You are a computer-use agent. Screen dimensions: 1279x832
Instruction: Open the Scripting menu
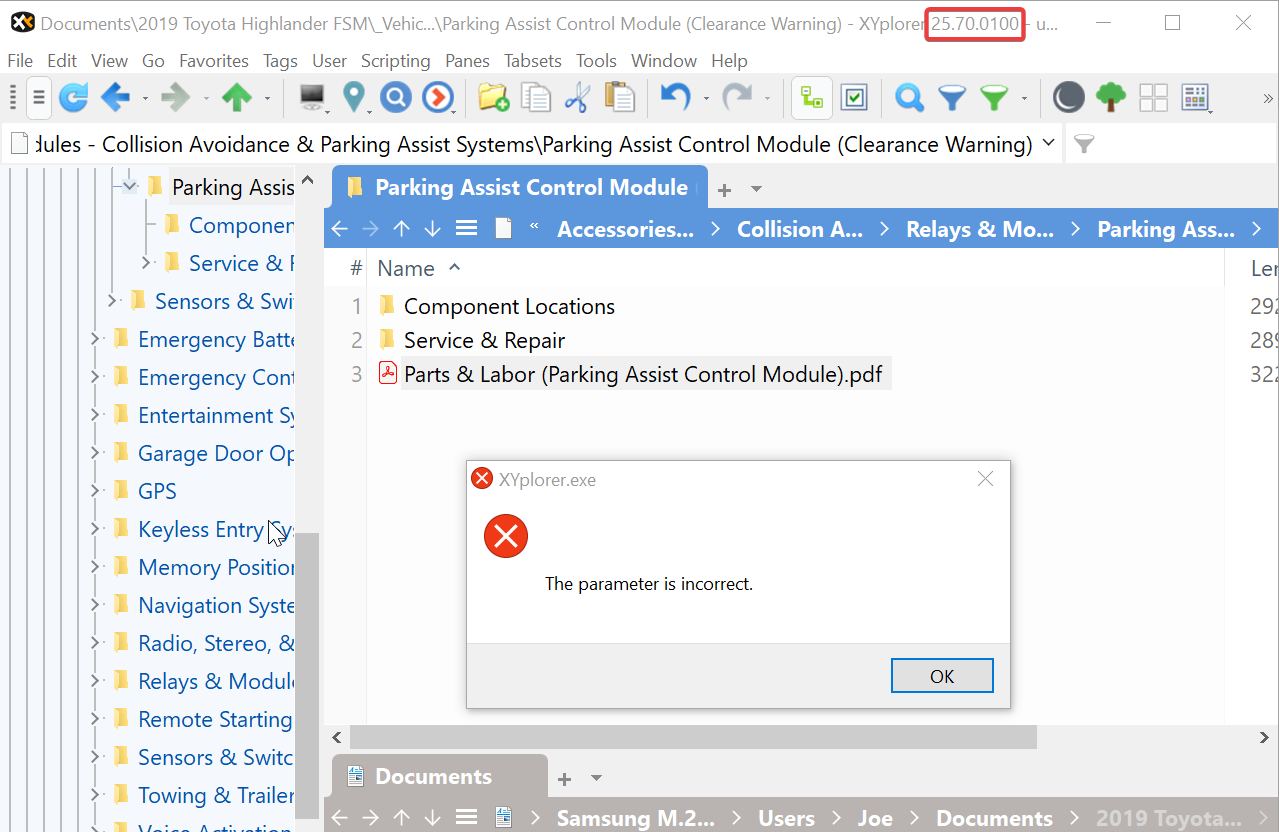pos(396,61)
